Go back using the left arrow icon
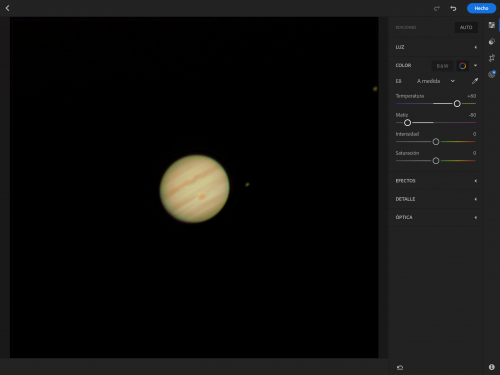 7,8
